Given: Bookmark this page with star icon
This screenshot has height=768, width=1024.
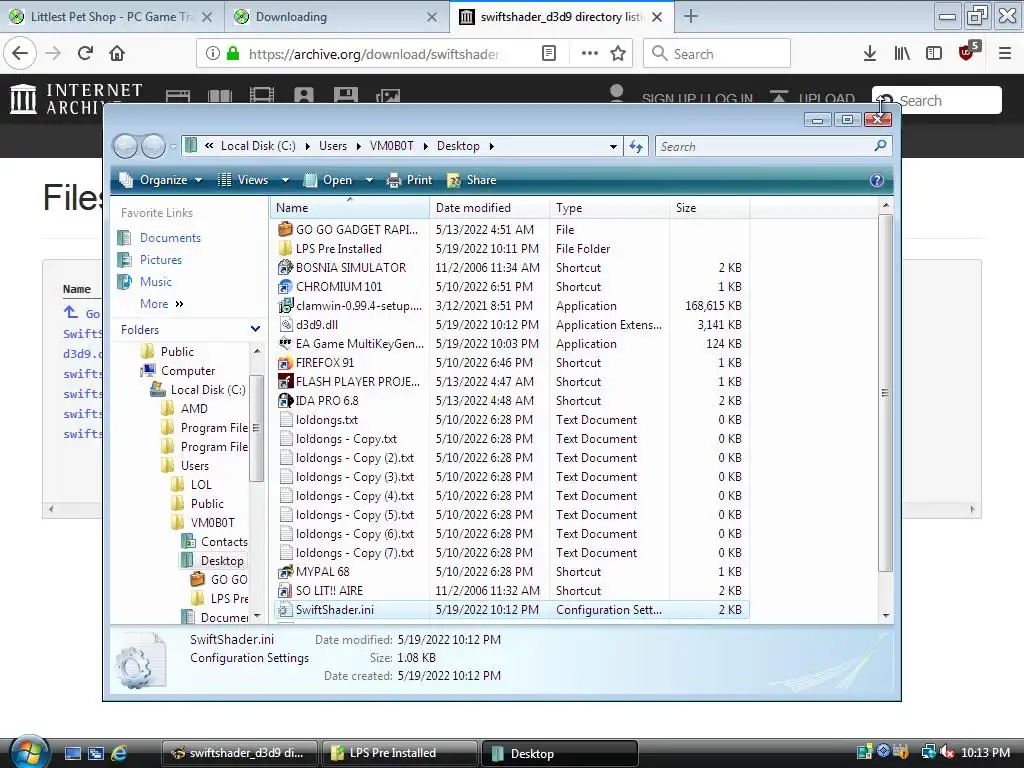Looking at the screenshot, I should [x=618, y=54].
